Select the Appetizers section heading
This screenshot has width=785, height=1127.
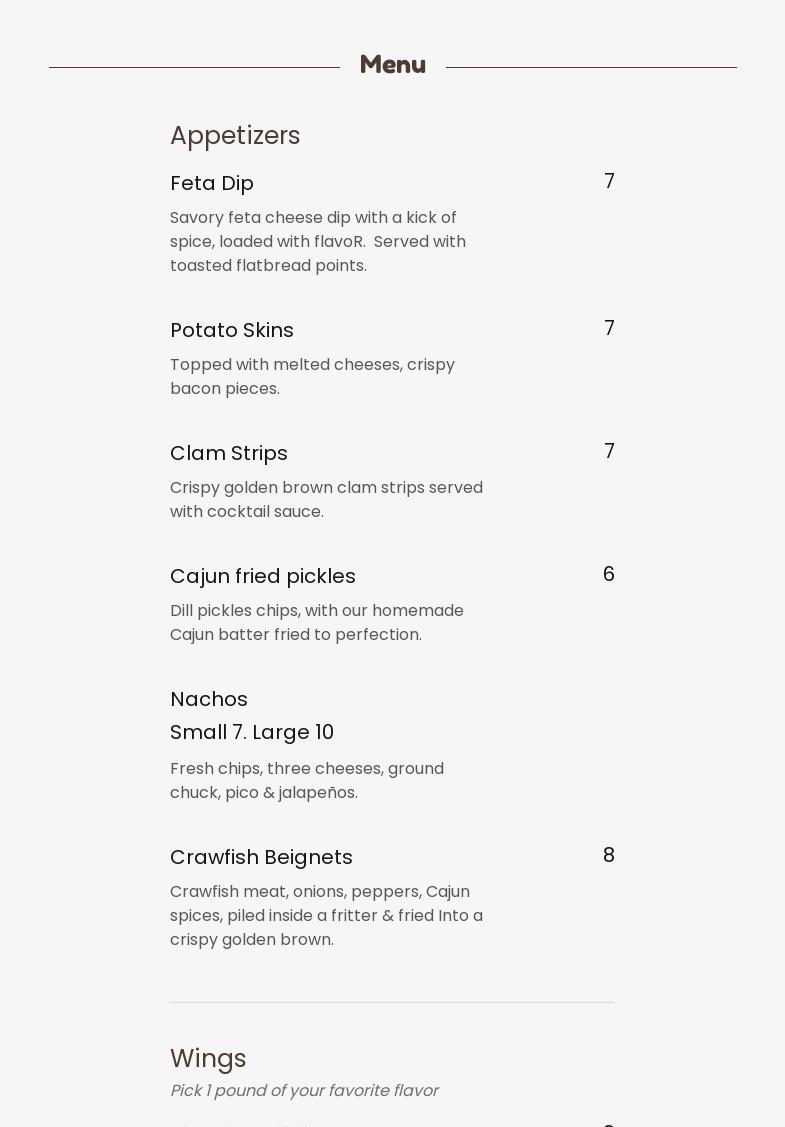point(235,136)
